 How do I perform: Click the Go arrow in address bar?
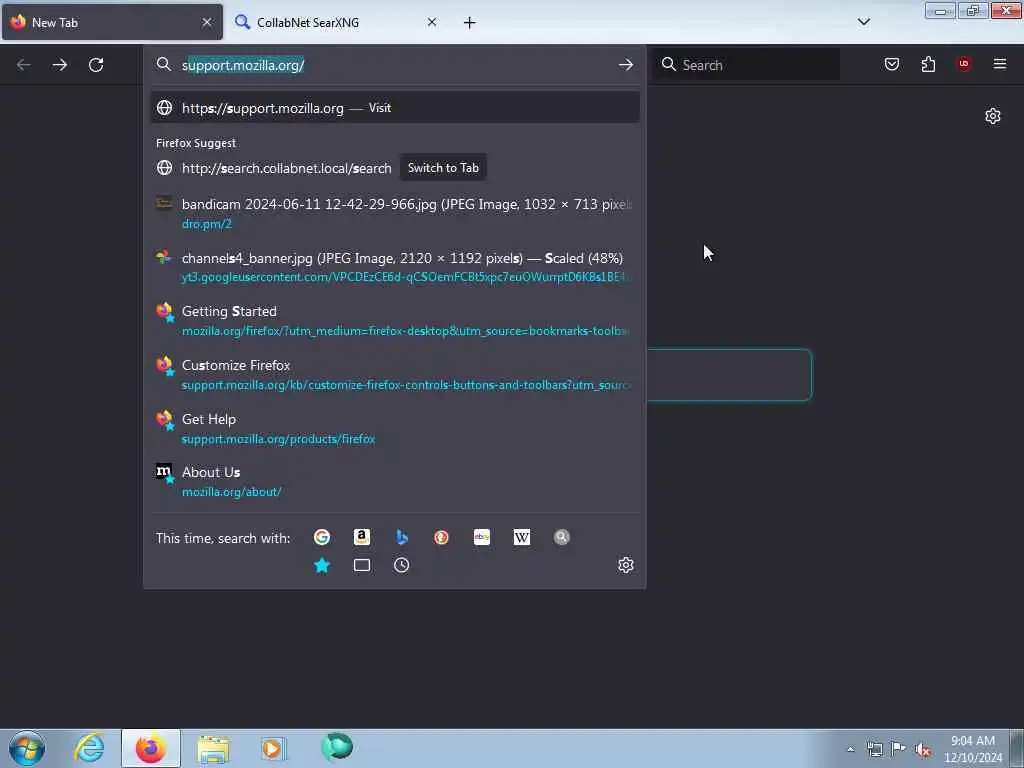tap(626, 65)
